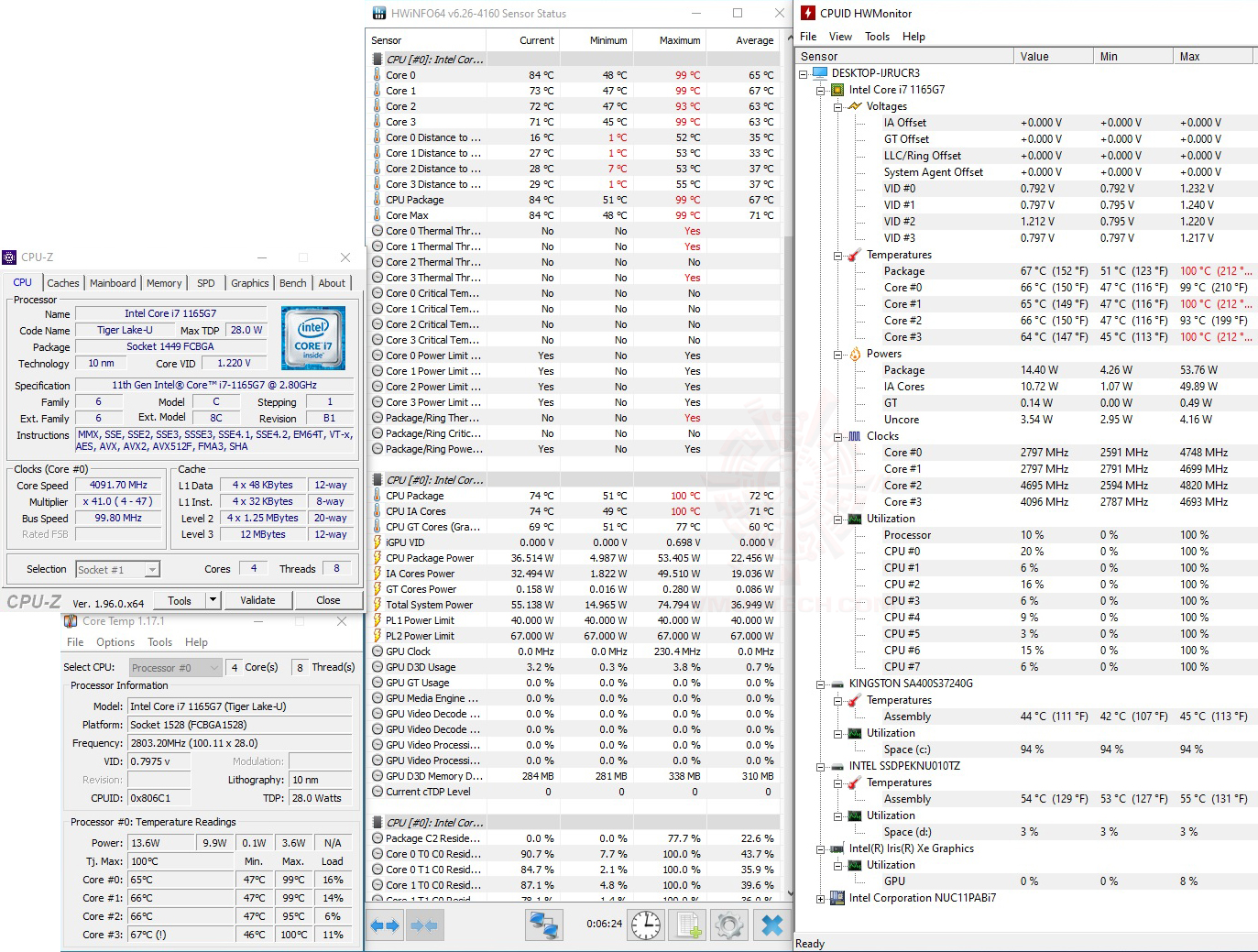Viewport: 1258px width, 952px height.
Task: Click the clock reset timer icon in HWiNFO
Action: click(x=646, y=925)
